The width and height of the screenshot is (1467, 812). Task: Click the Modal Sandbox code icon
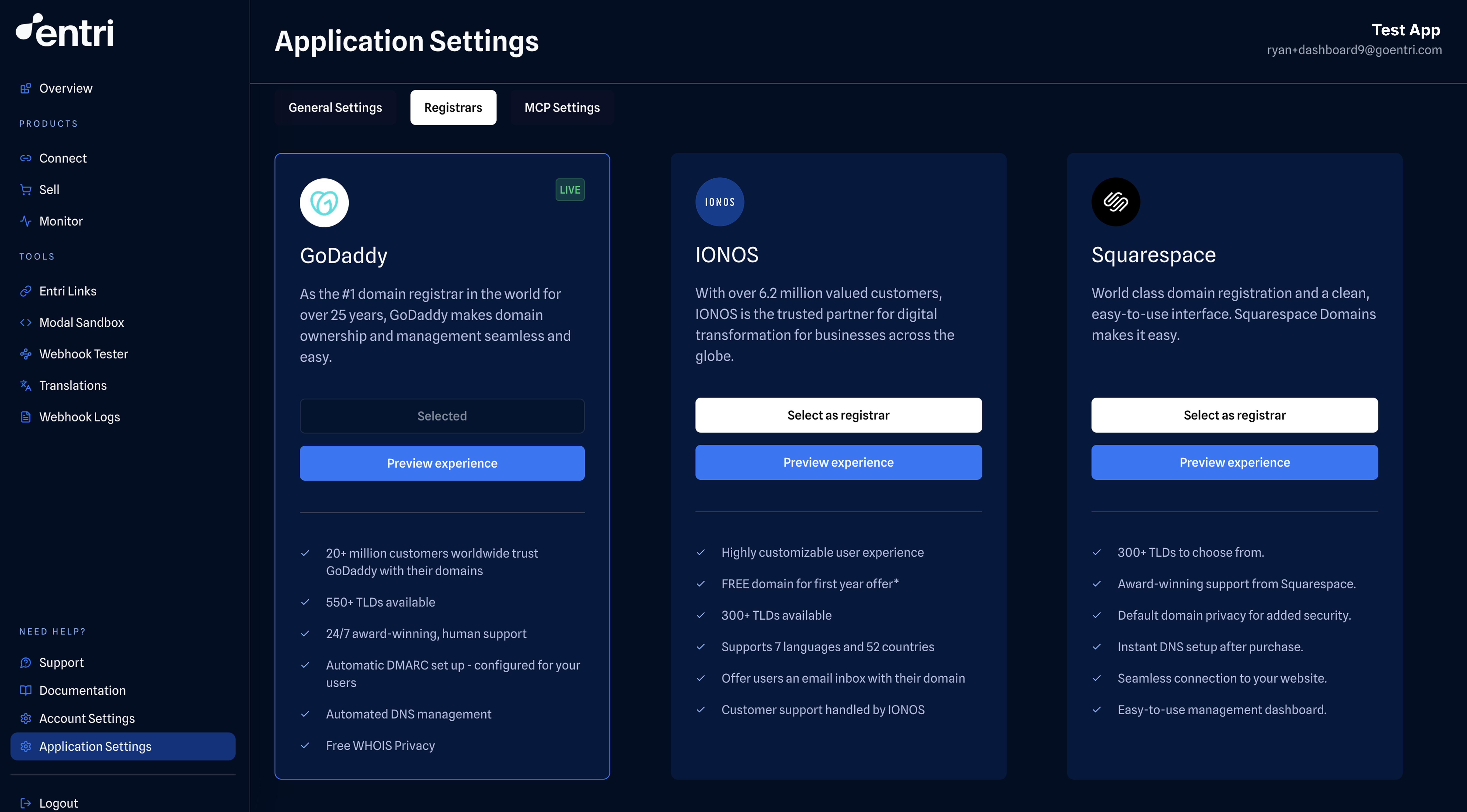tap(26, 322)
